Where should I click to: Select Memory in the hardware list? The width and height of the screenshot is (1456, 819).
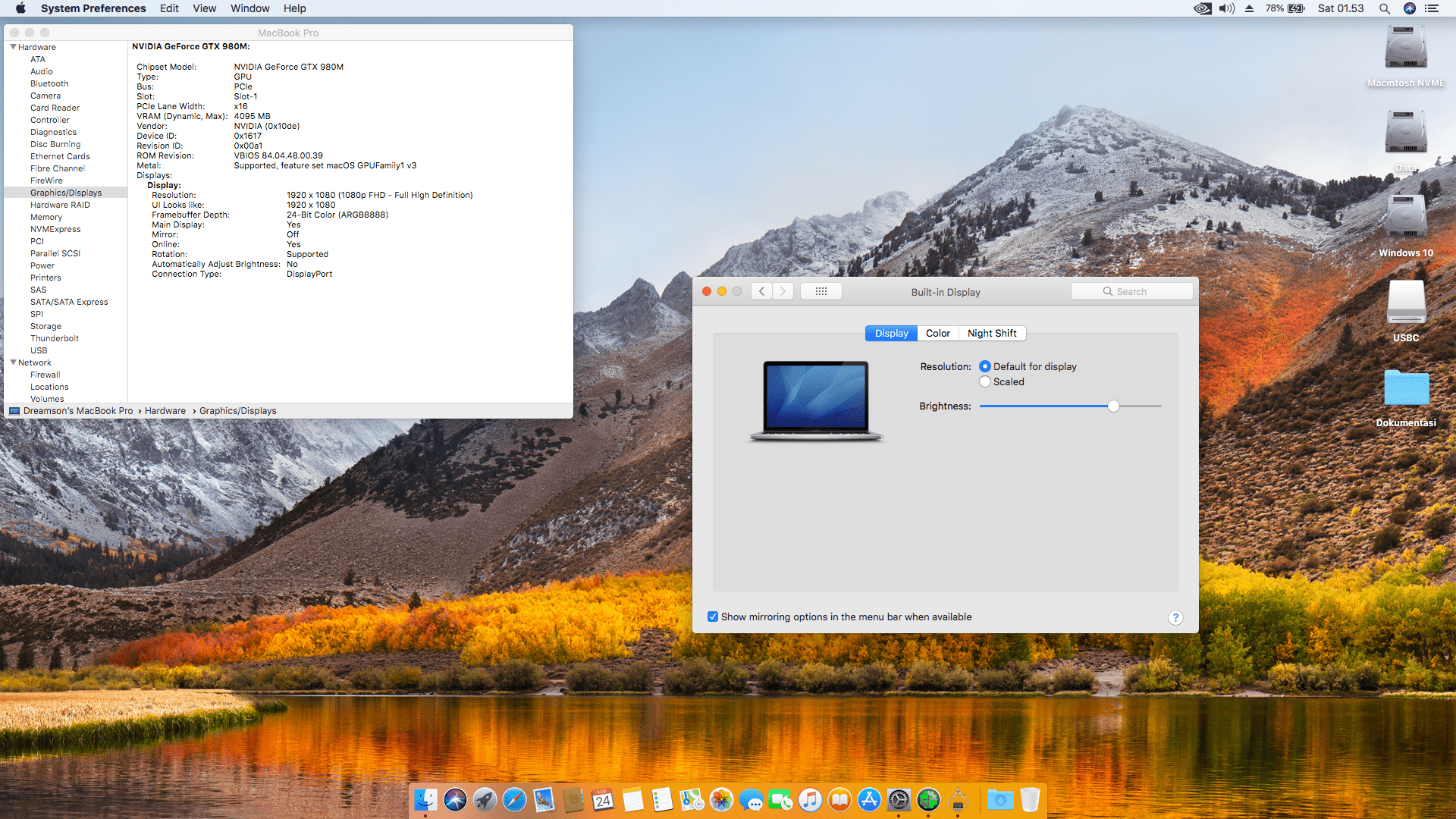(x=46, y=217)
